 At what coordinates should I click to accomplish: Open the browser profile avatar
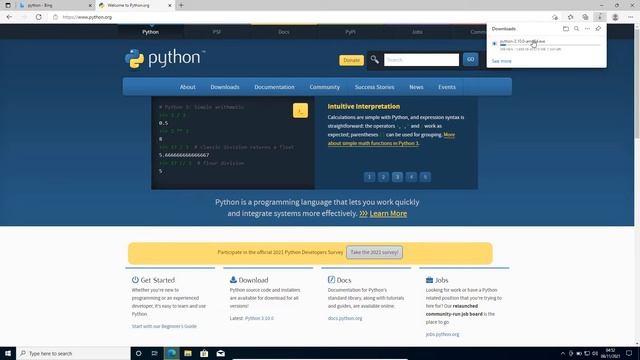[615, 17]
